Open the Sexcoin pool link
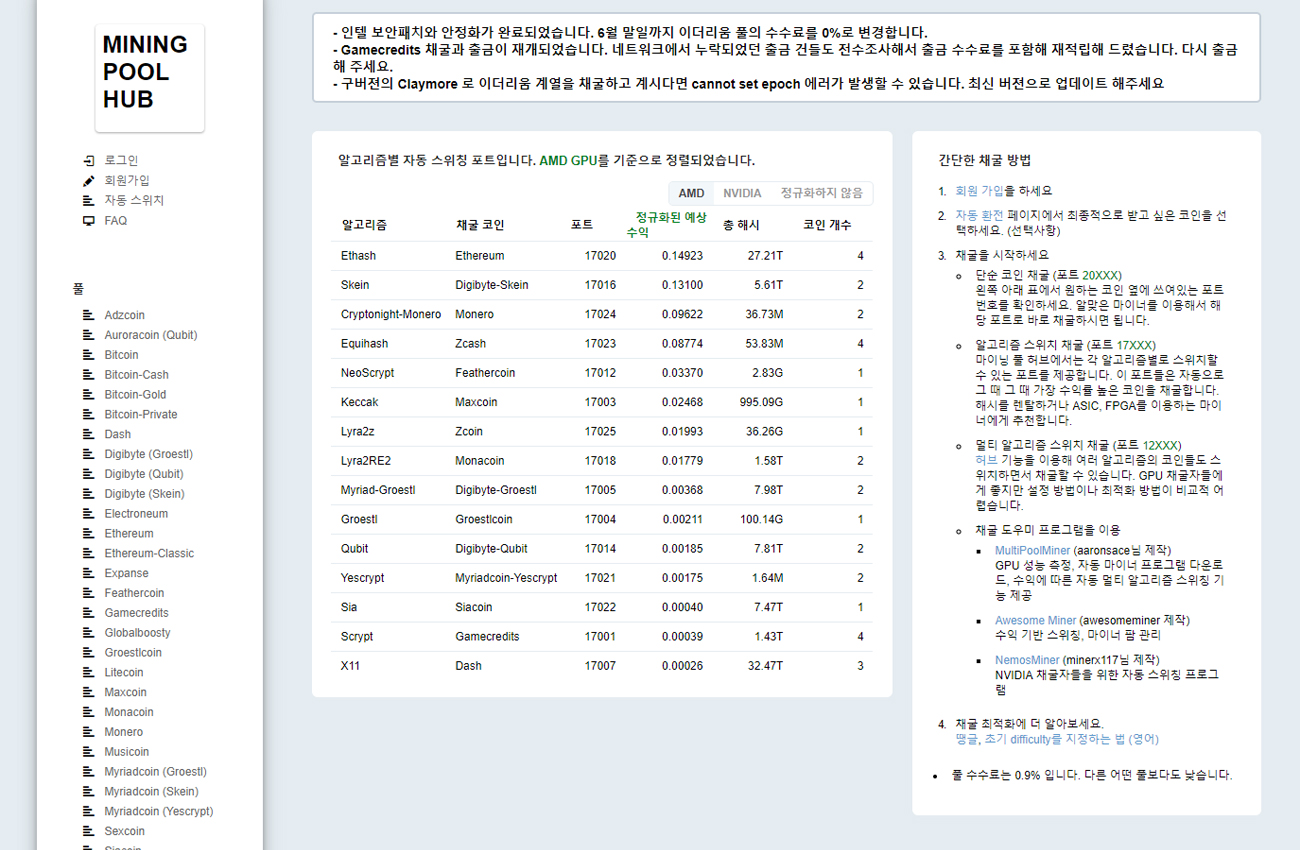Image resolution: width=1300 pixels, height=850 pixels. click(x=124, y=831)
